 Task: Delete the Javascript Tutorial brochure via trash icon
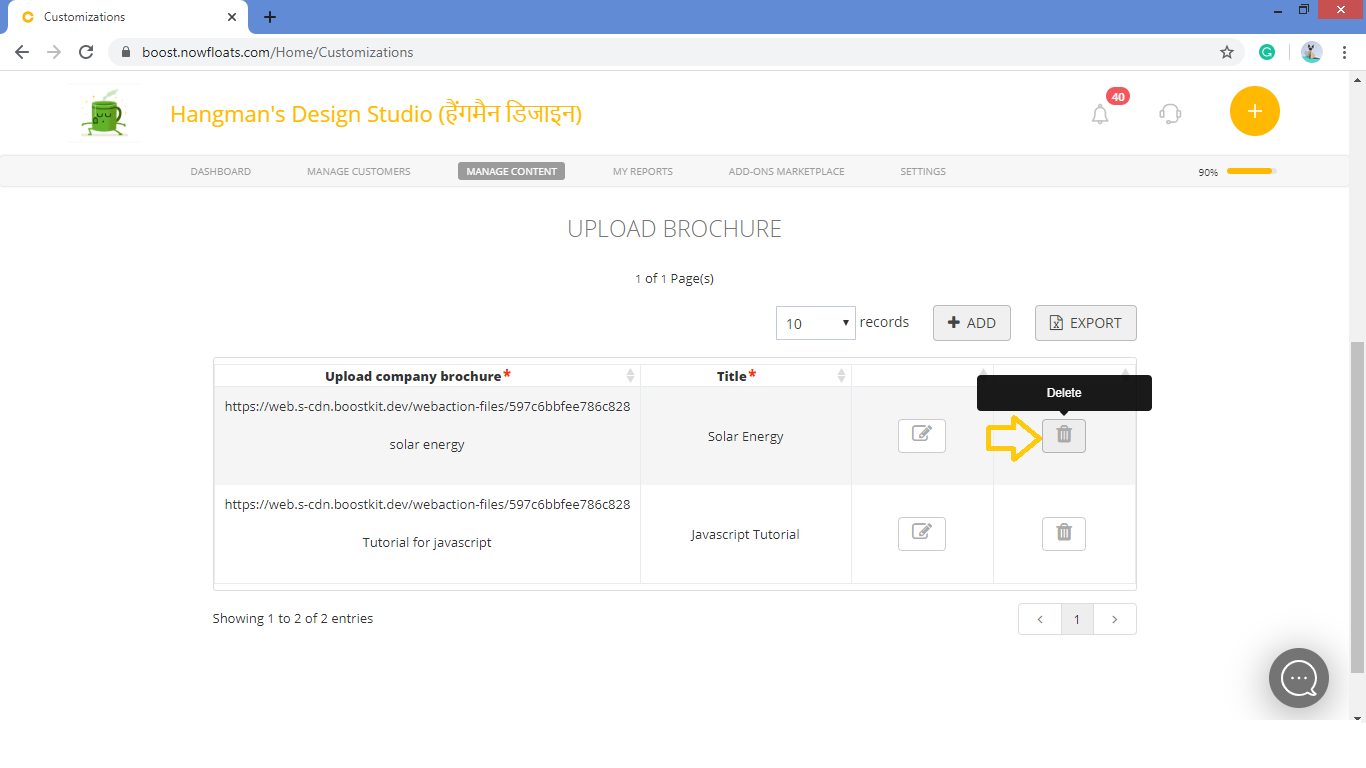(1063, 533)
